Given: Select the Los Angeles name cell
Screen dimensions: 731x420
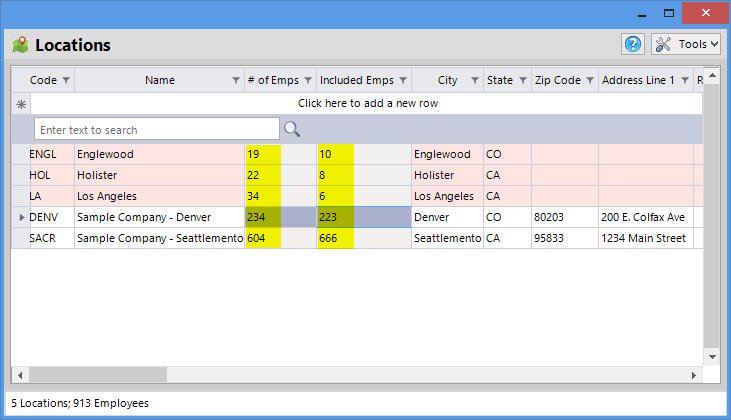Looking at the screenshot, I should point(159,196).
